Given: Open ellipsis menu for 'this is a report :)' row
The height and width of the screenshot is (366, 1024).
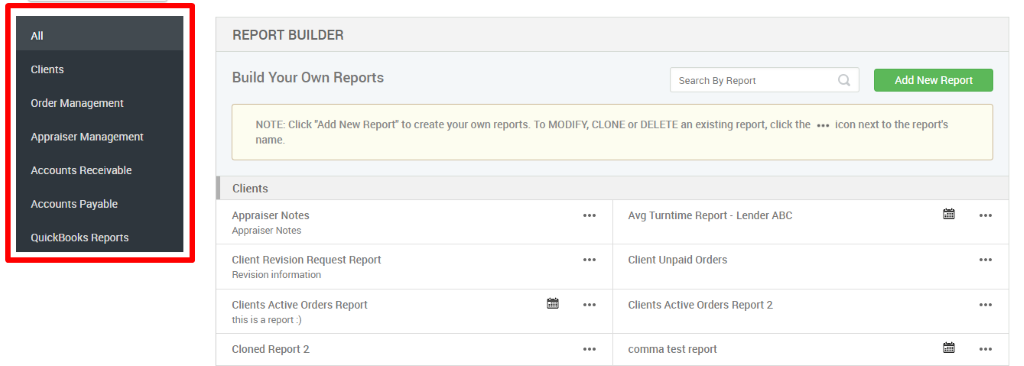Looking at the screenshot, I should [x=589, y=305].
